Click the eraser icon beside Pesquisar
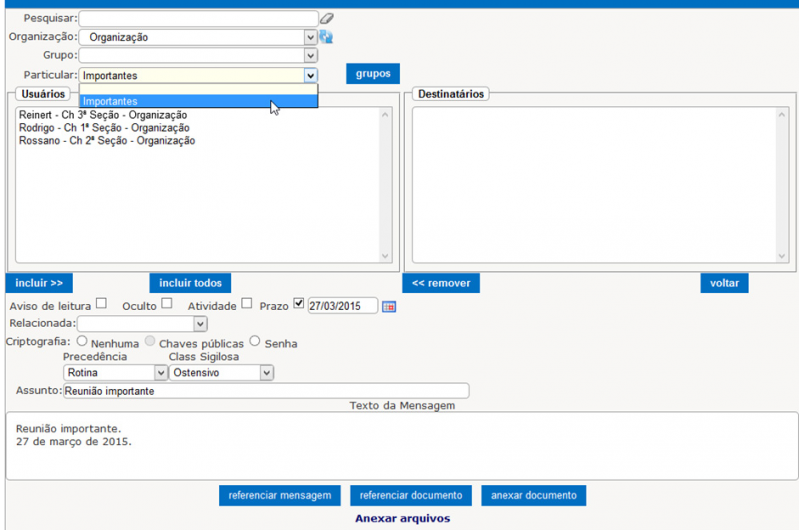Viewport: 799px width, 530px height. click(327, 18)
